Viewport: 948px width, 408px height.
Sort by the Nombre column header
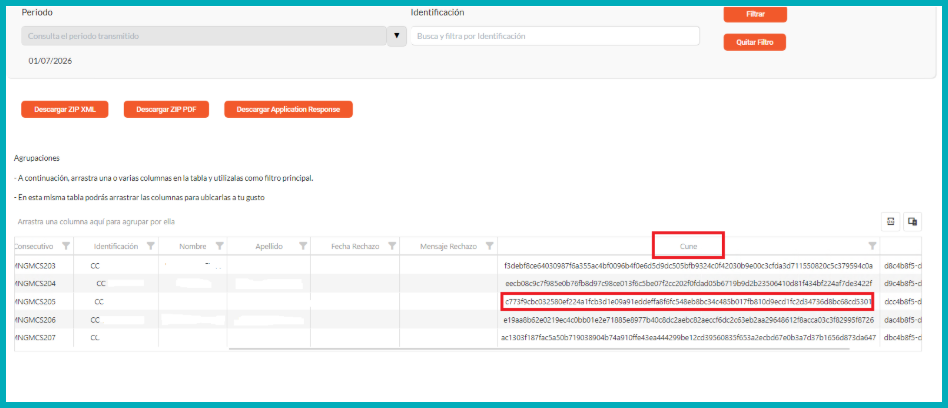coord(193,247)
